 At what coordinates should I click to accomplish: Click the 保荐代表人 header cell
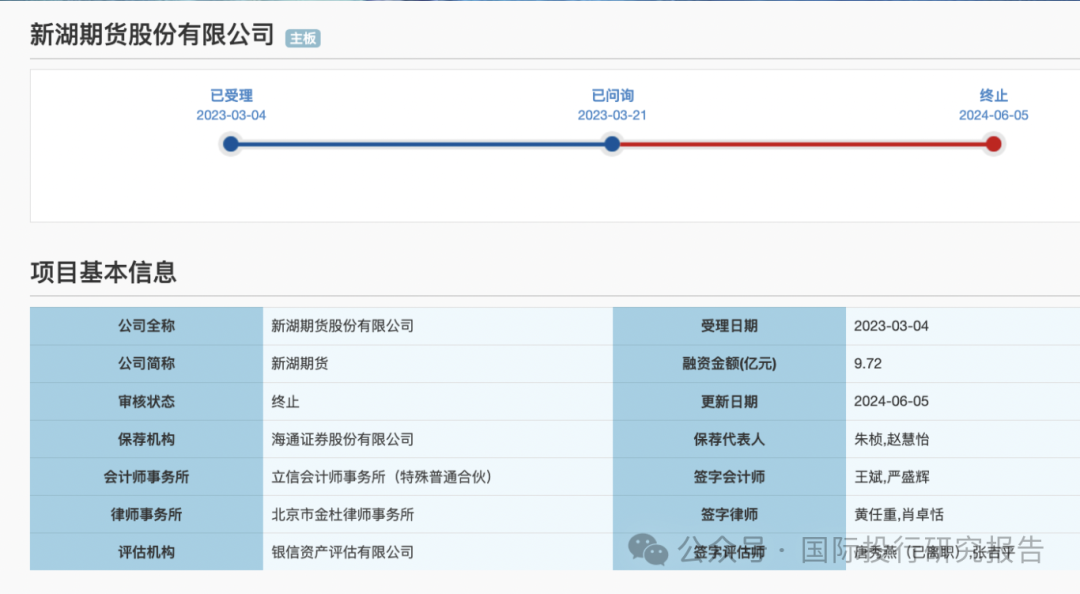click(729, 439)
